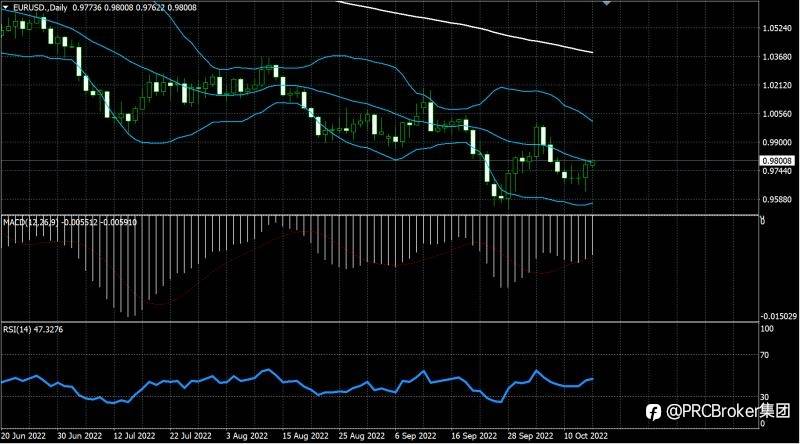The image size is (800, 444).
Task: Click the RSI 70 level label
Action: [765, 355]
